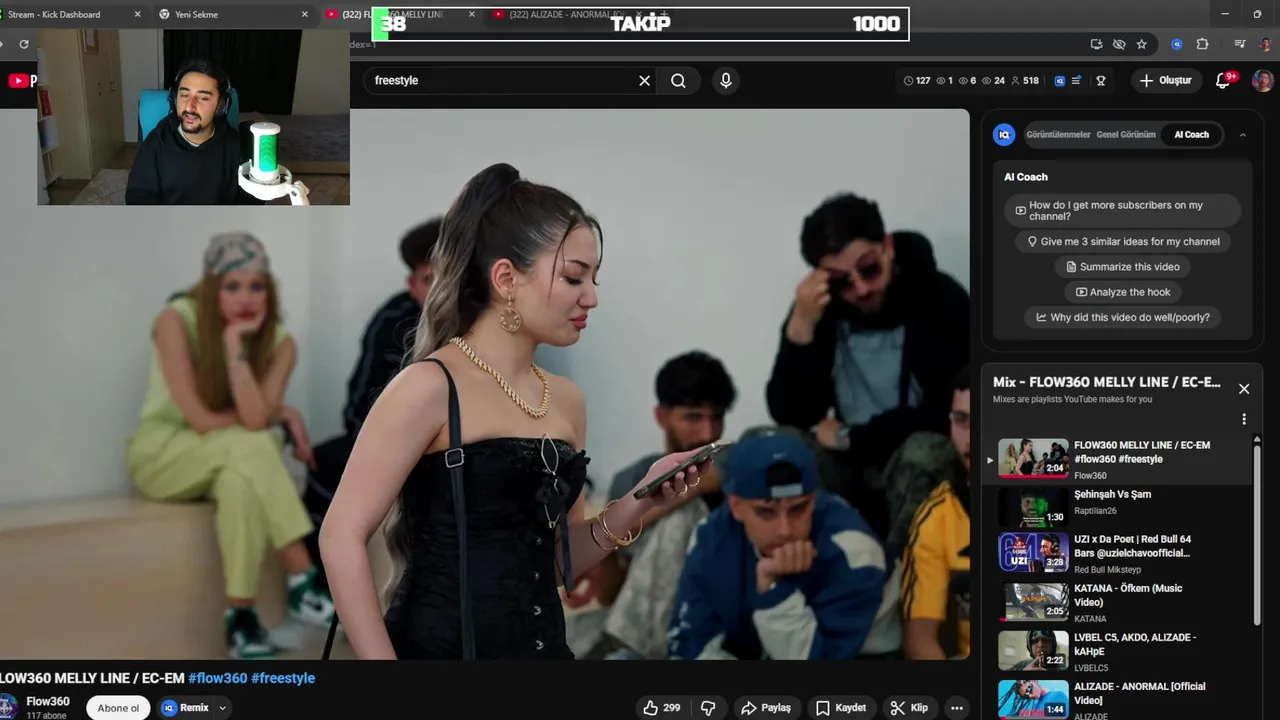Close the Mix playlist panel
The width and height of the screenshot is (1280, 720).
(1244, 389)
